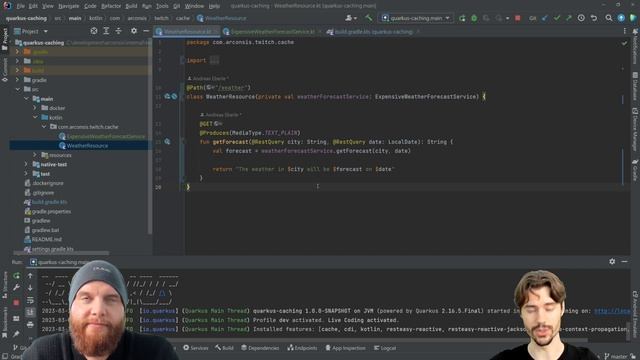Switch to the ExpensiveWeatherForecastService.kt editor tab
Screen dimensions: 640x360
pos(272,31)
